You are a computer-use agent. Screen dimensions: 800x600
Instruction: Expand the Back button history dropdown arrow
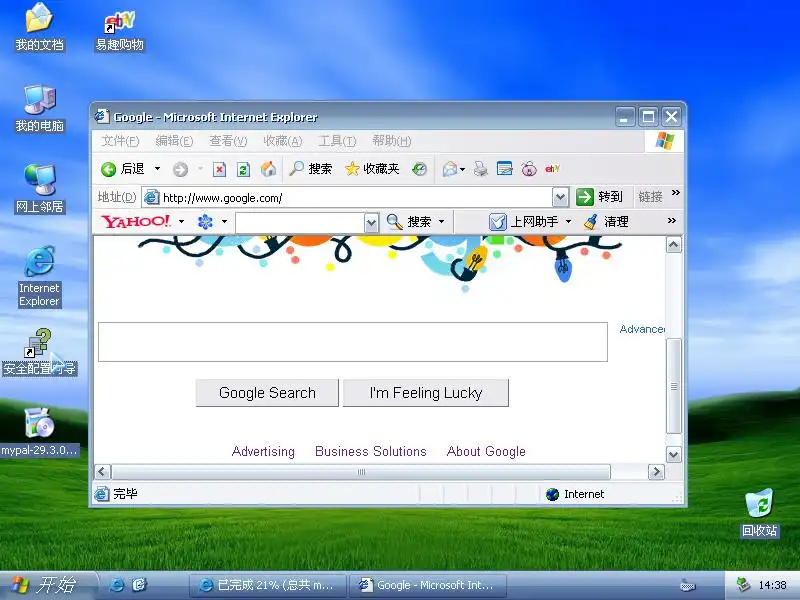click(157, 169)
